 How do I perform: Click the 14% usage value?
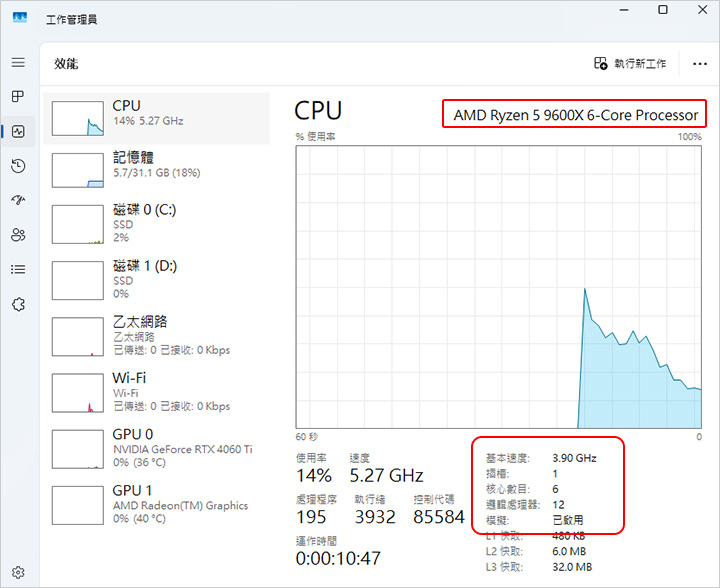[x=314, y=476]
